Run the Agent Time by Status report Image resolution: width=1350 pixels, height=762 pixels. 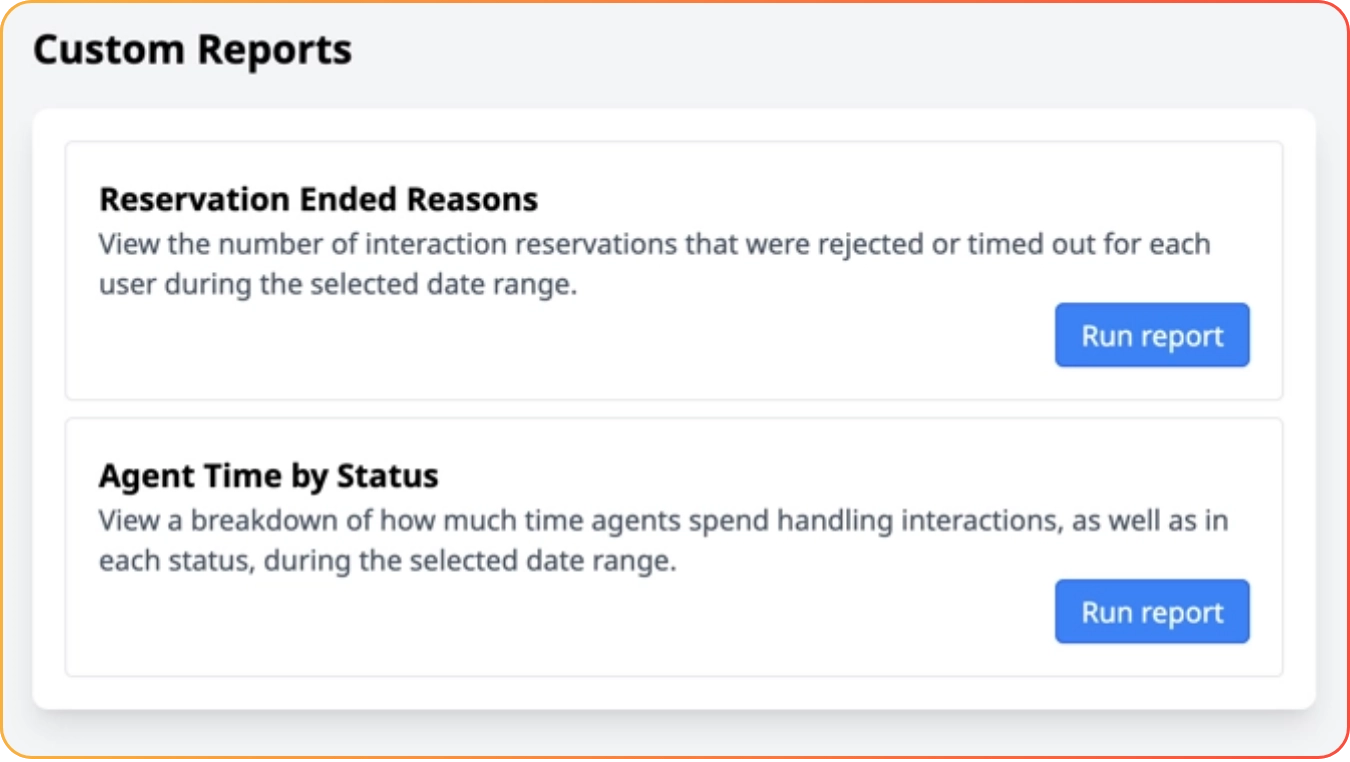coord(1152,612)
